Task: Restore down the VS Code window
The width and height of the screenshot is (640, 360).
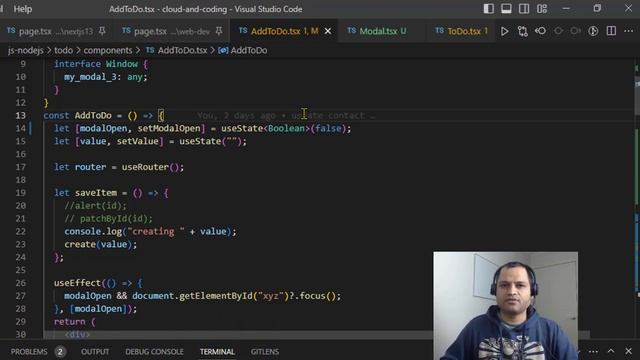Action: tap(597, 9)
